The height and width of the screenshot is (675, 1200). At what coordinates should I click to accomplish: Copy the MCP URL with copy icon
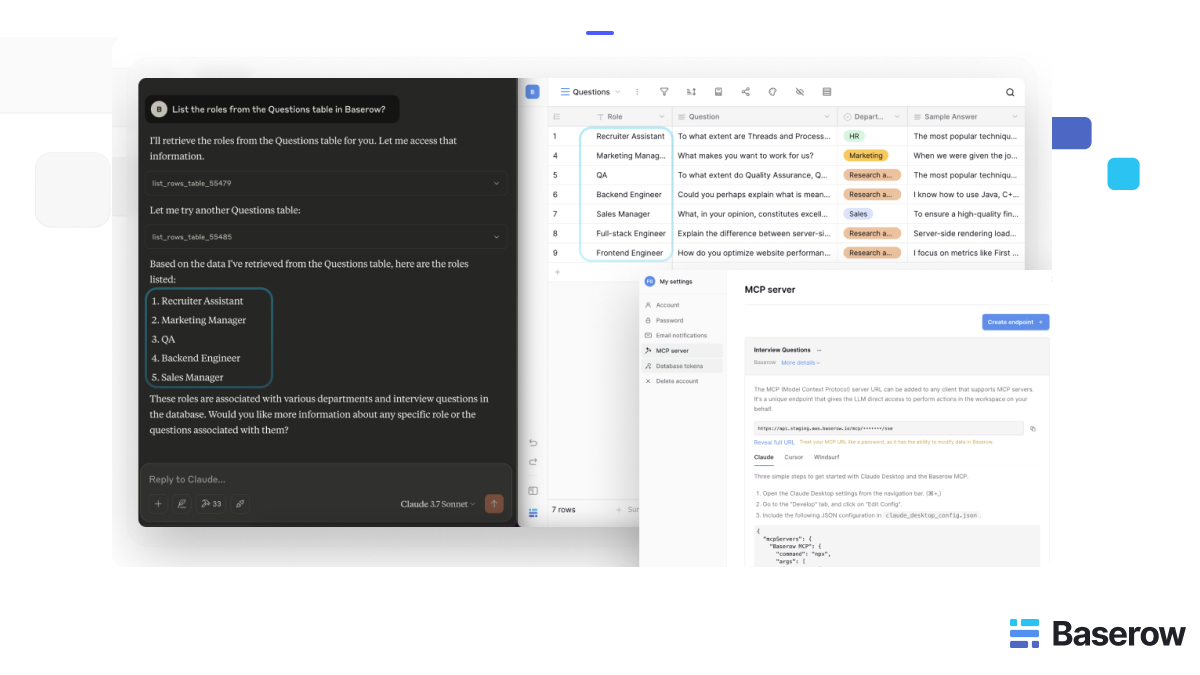(1033, 428)
